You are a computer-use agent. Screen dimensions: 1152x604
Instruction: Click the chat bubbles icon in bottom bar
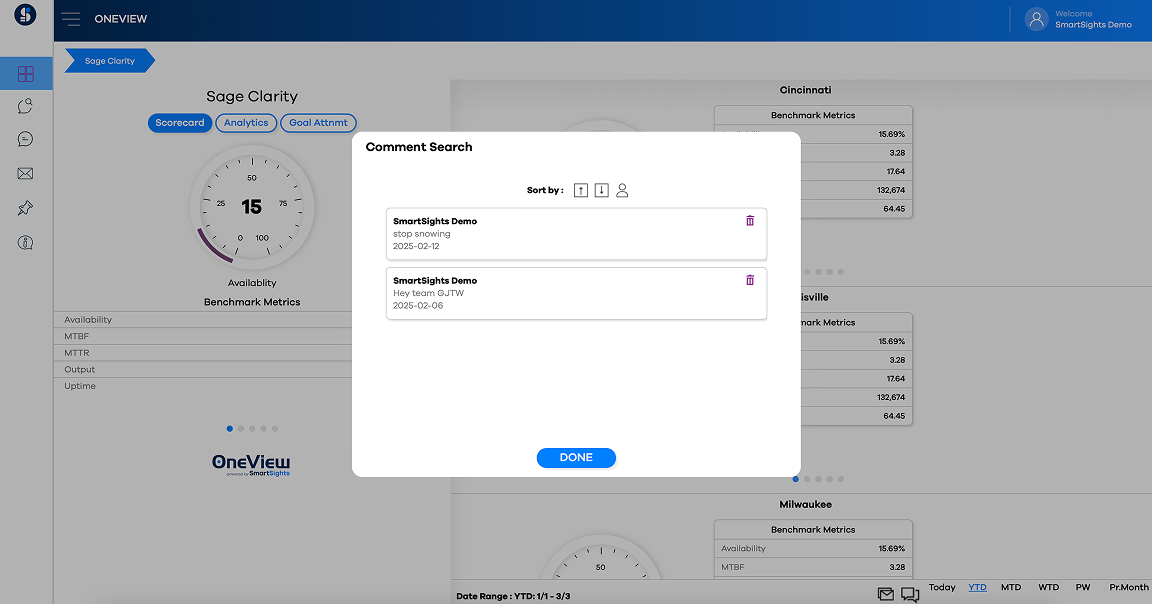(910, 594)
